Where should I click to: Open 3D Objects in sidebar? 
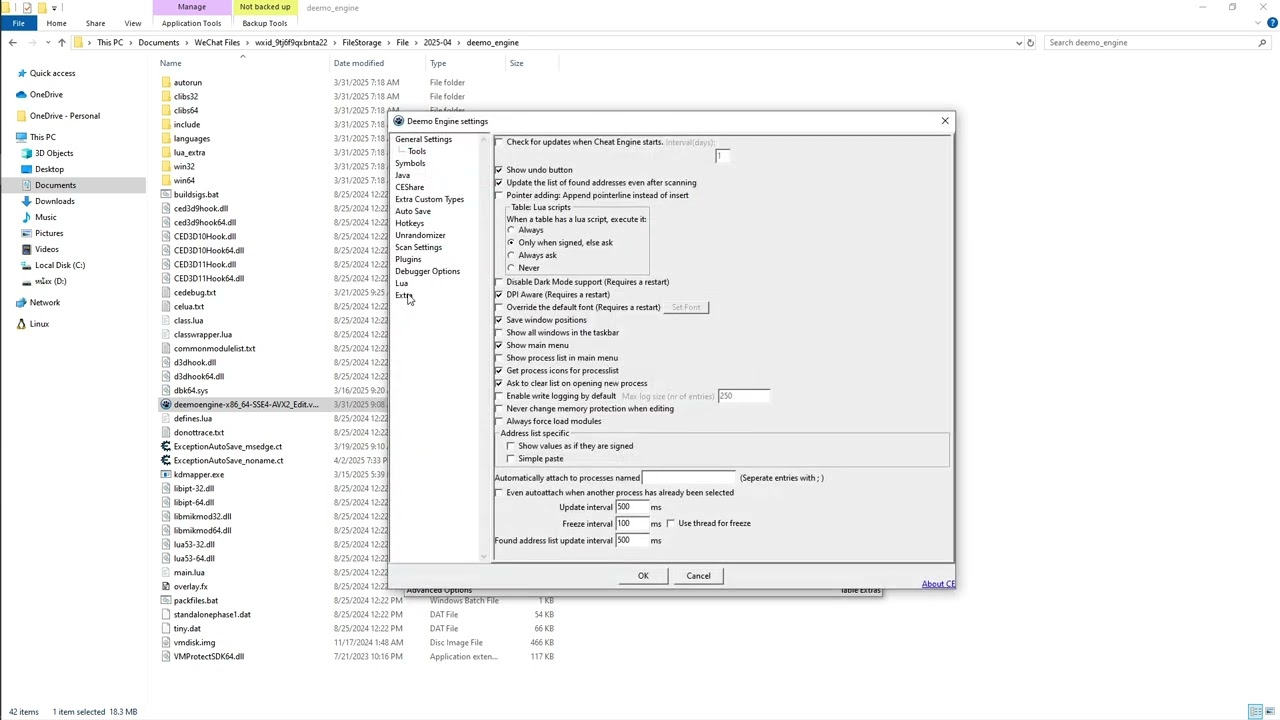click(x=54, y=153)
